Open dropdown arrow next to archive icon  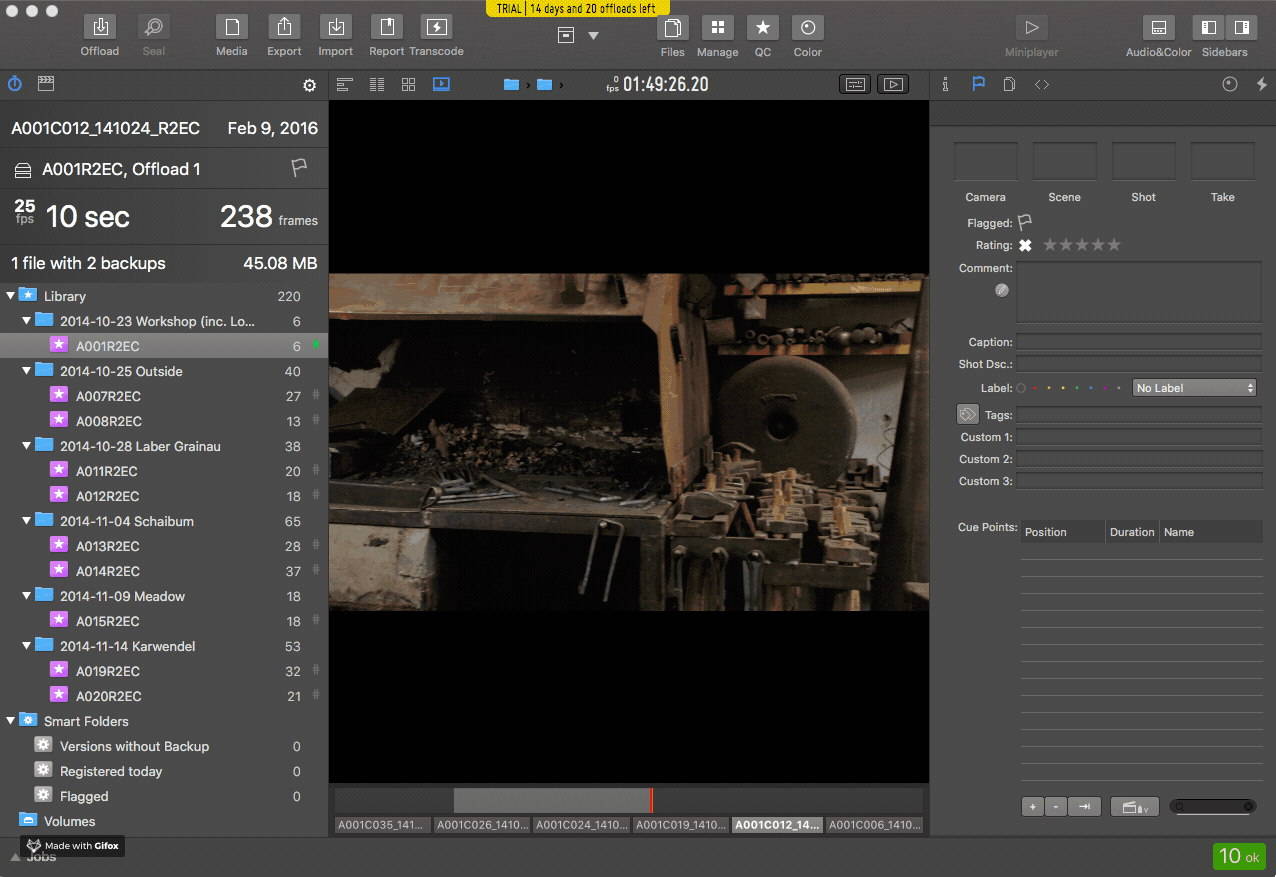tap(593, 36)
